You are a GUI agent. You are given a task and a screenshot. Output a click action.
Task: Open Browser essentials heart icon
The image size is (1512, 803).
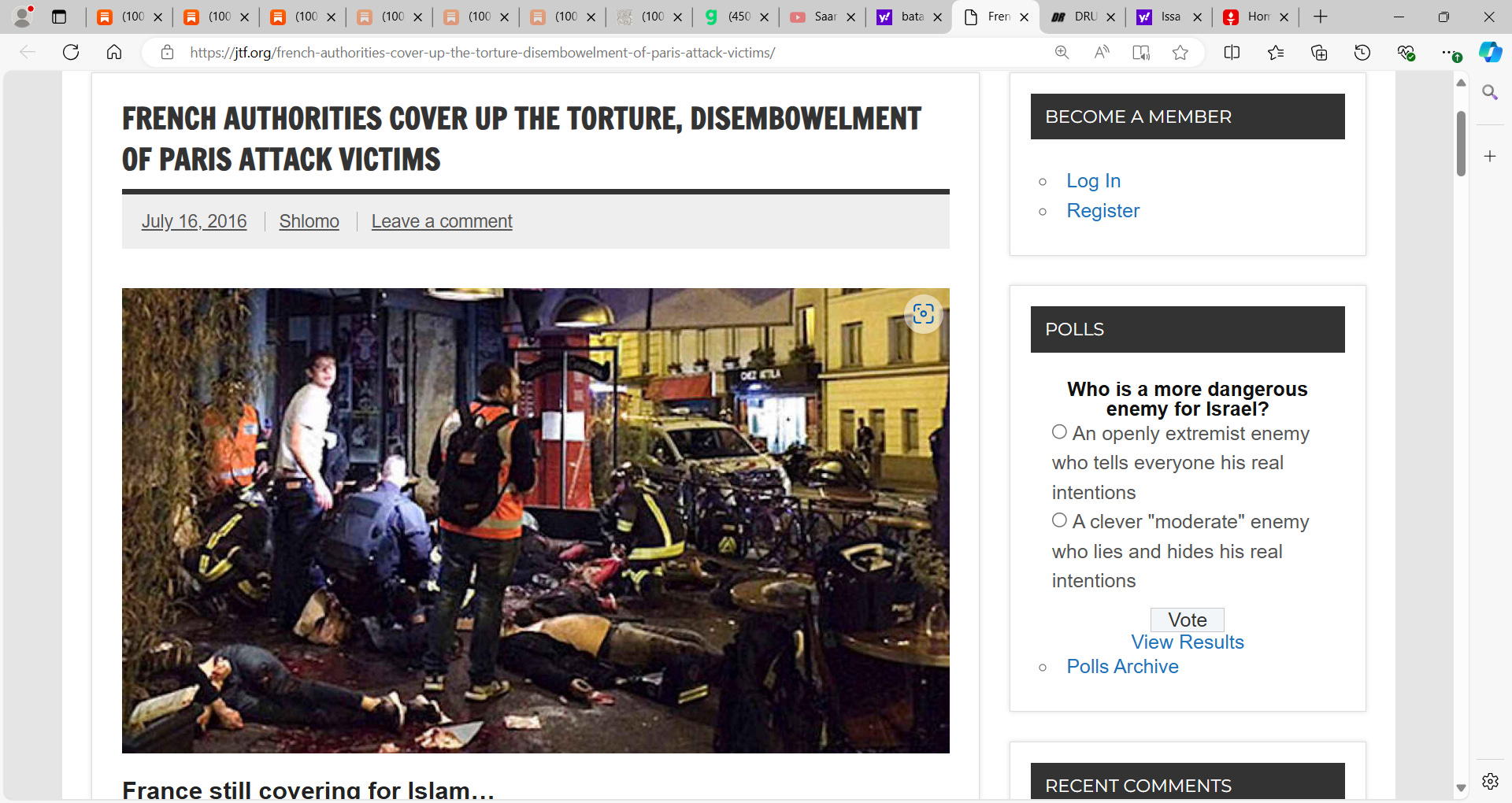click(1406, 53)
